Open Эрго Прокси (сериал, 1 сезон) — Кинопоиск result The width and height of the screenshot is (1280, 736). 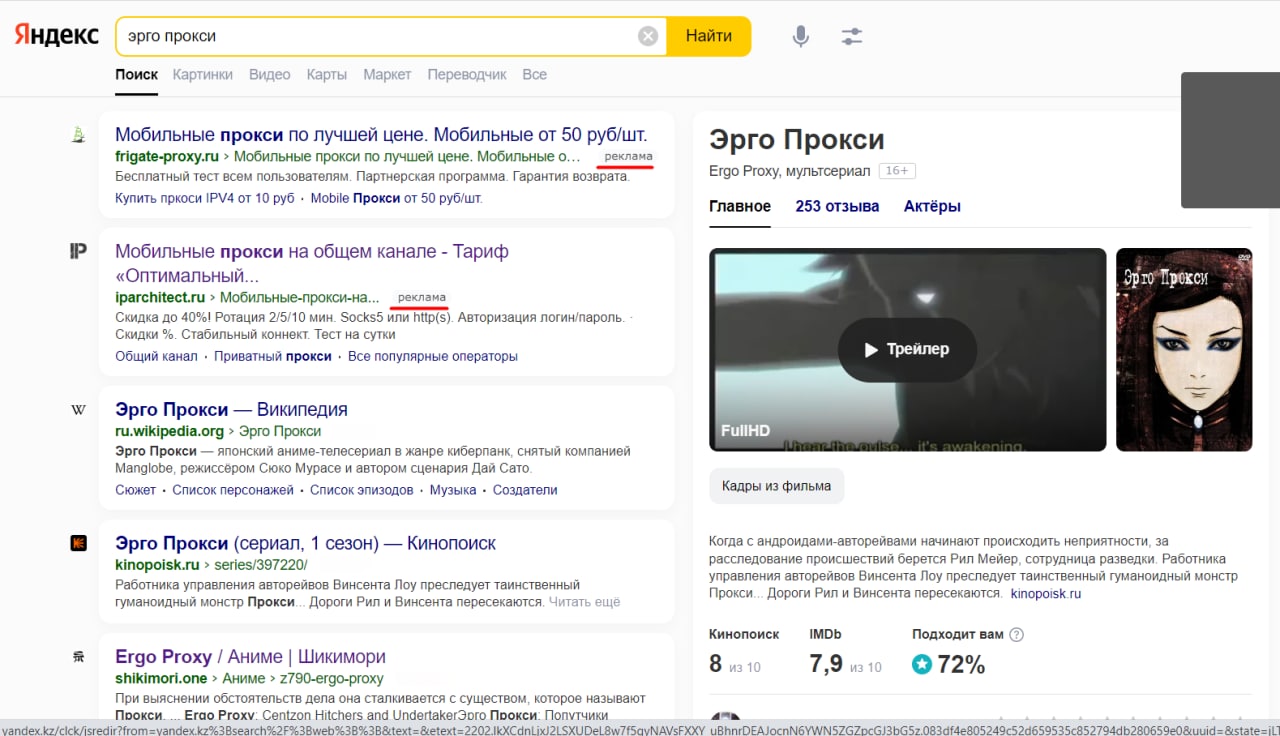[x=305, y=543]
